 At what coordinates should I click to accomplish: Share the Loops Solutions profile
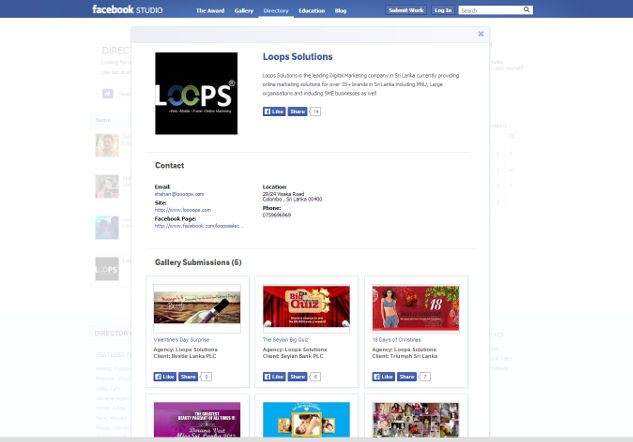click(x=297, y=111)
